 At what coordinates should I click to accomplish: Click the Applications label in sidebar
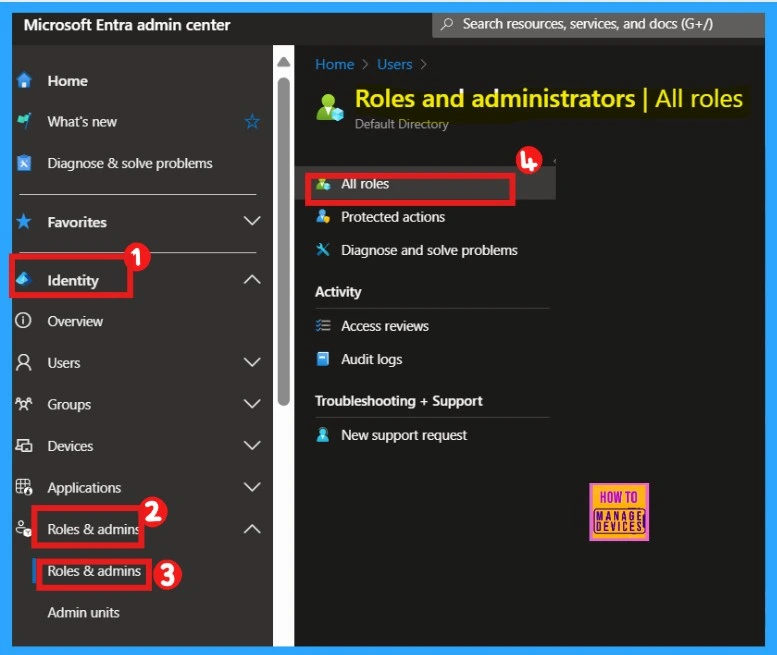tap(84, 488)
